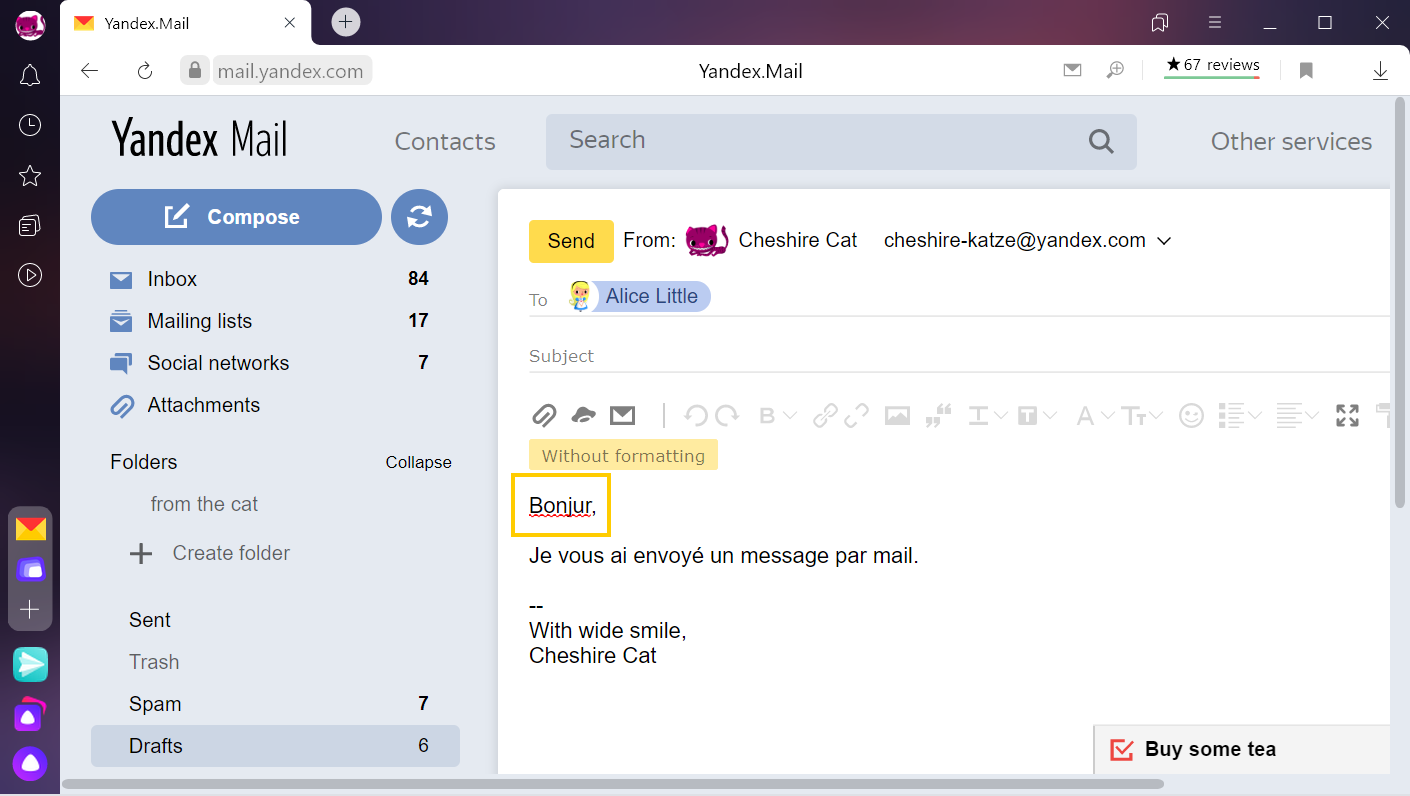Expand the compose form to fullscreen
The width and height of the screenshot is (1410, 796).
click(1347, 415)
